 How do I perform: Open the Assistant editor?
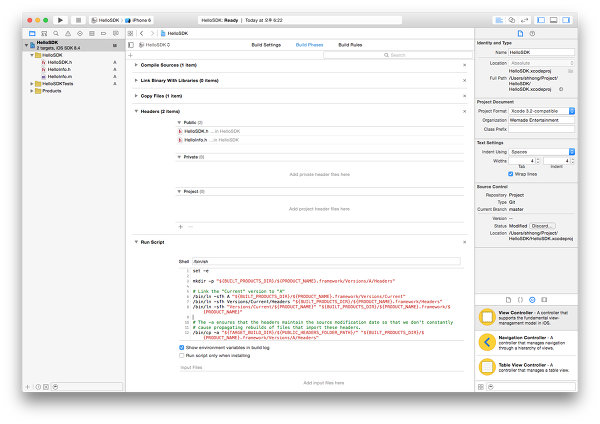click(512, 20)
